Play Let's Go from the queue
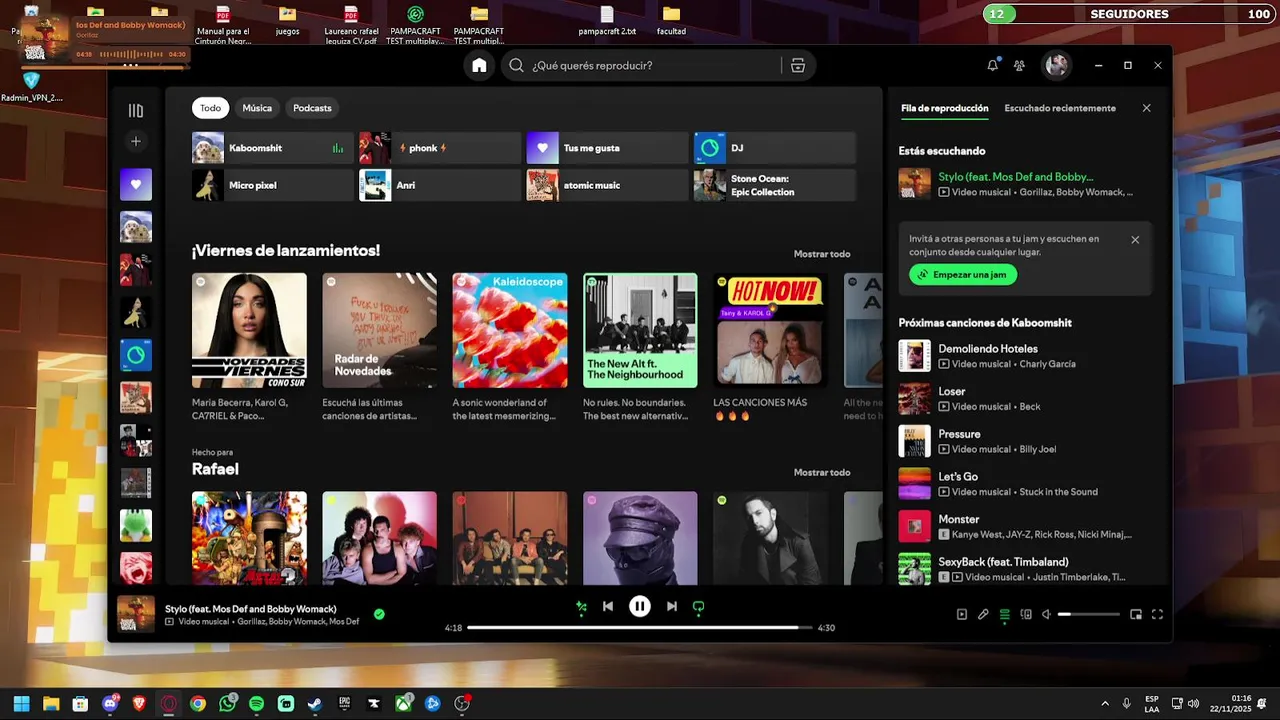 click(1025, 484)
